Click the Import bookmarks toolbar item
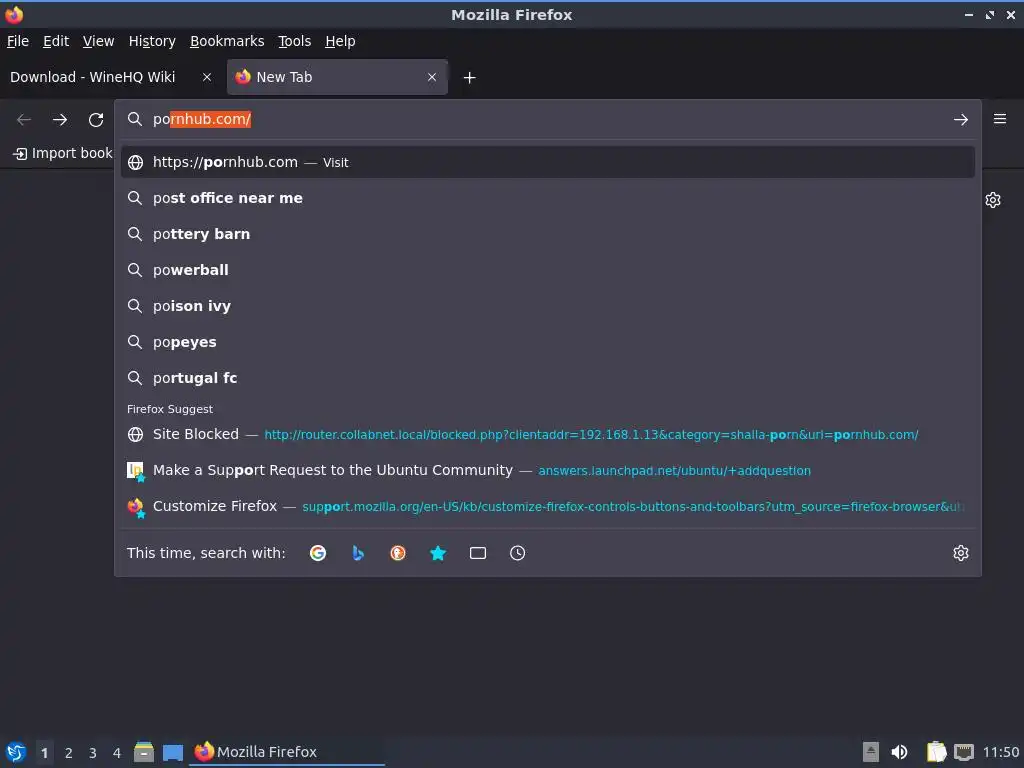The height and width of the screenshot is (768, 1024). (63, 153)
